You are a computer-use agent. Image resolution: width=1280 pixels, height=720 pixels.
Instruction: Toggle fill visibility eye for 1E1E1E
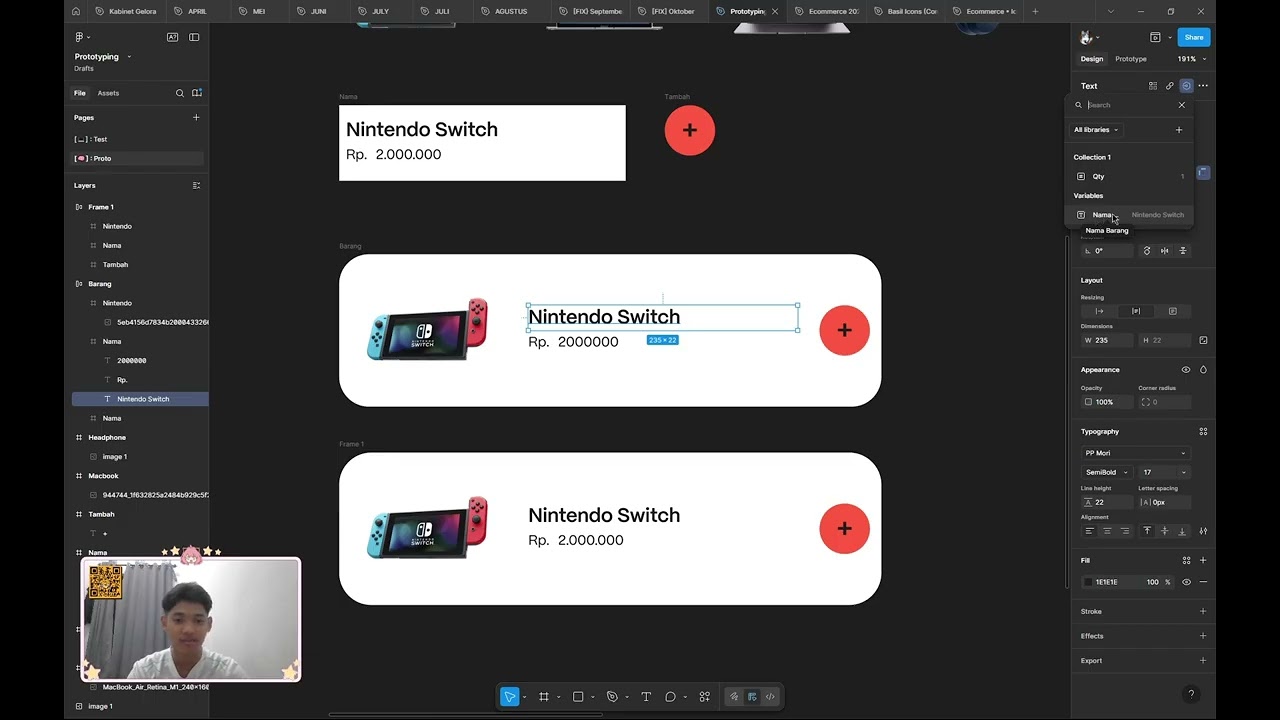click(x=1187, y=582)
